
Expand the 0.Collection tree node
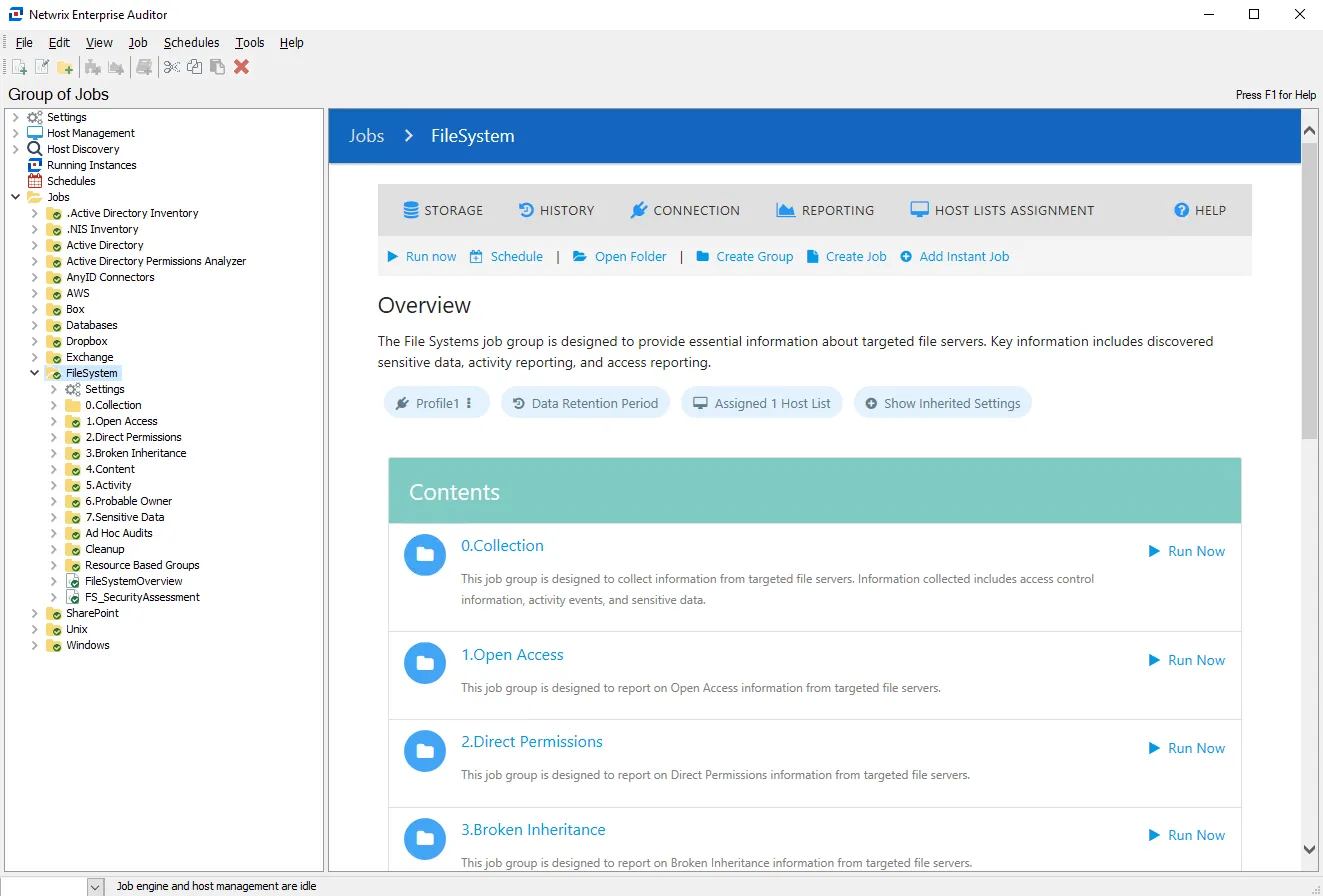(x=54, y=405)
